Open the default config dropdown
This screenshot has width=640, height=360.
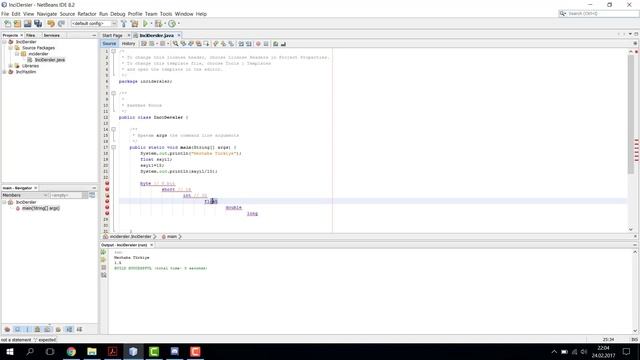pyautogui.click(x=94, y=24)
